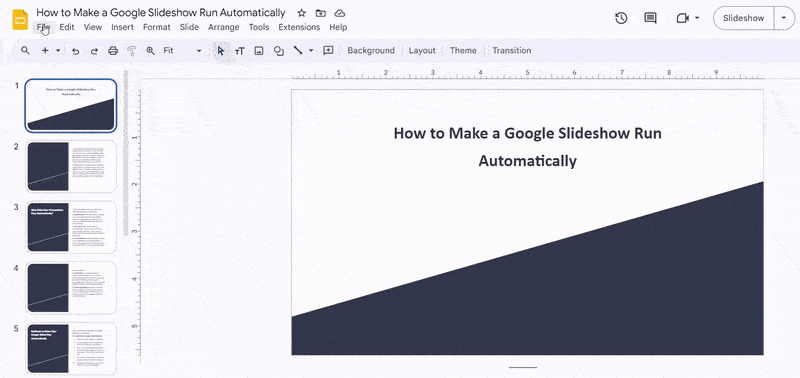Viewport: 800px width, 378px height.
Task: Undo the last action
Action: (76, 51)
